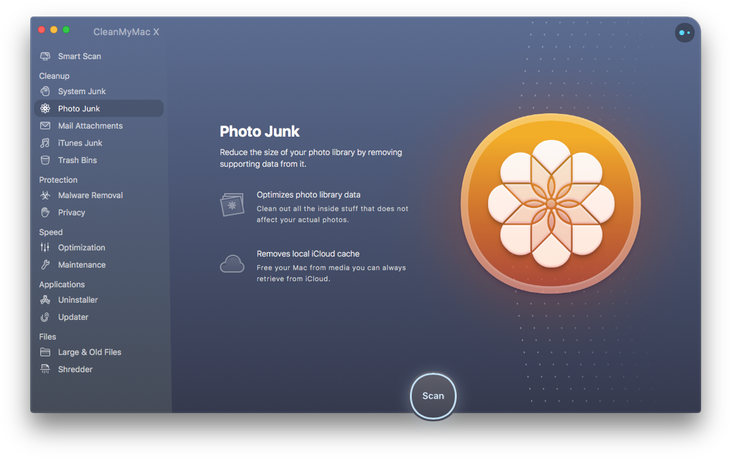Click the CleanMyMac X window title
730x458 pixels.
click(x=126, y=32)
